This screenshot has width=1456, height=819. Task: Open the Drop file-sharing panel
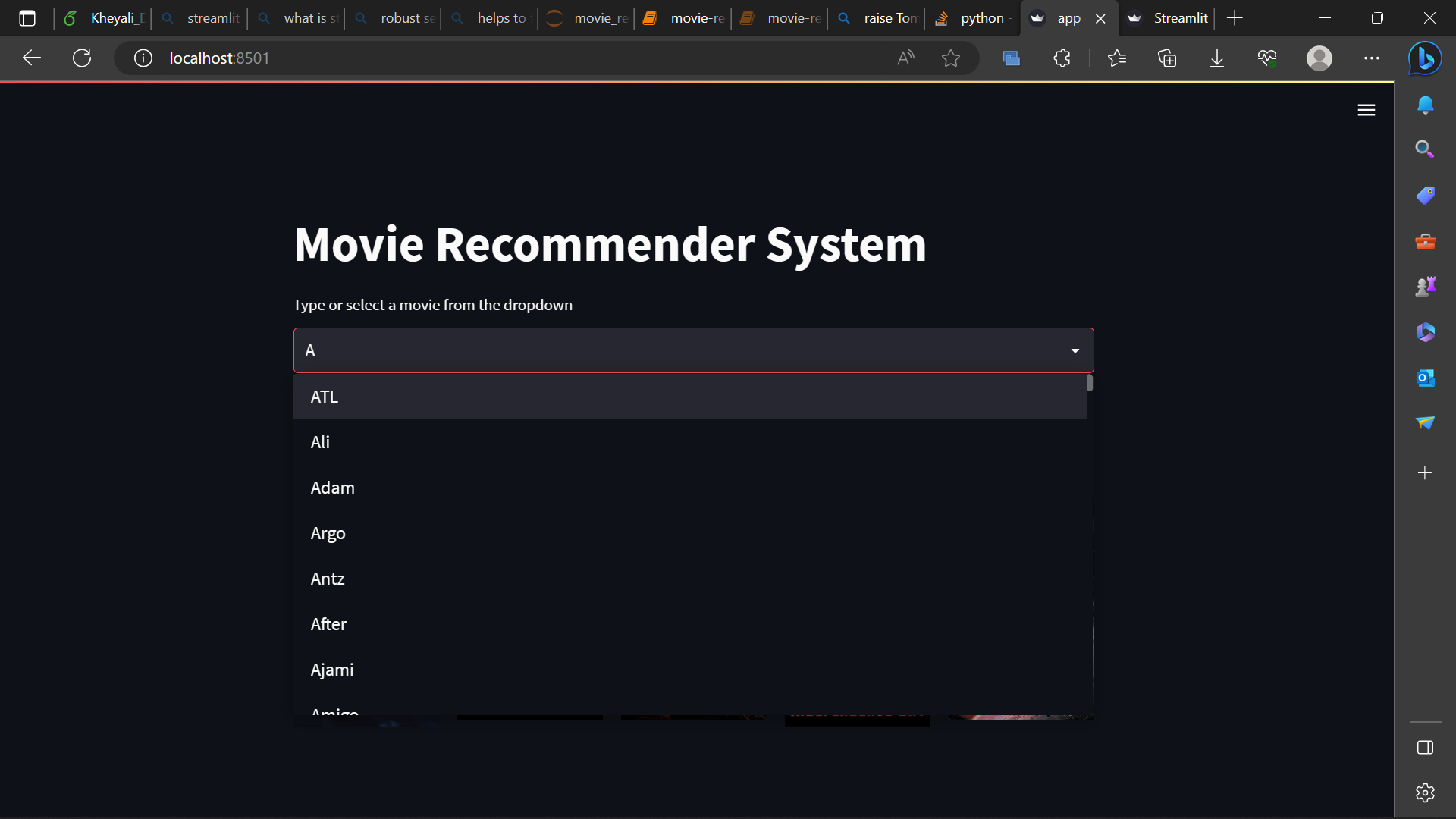(1425, 423)
